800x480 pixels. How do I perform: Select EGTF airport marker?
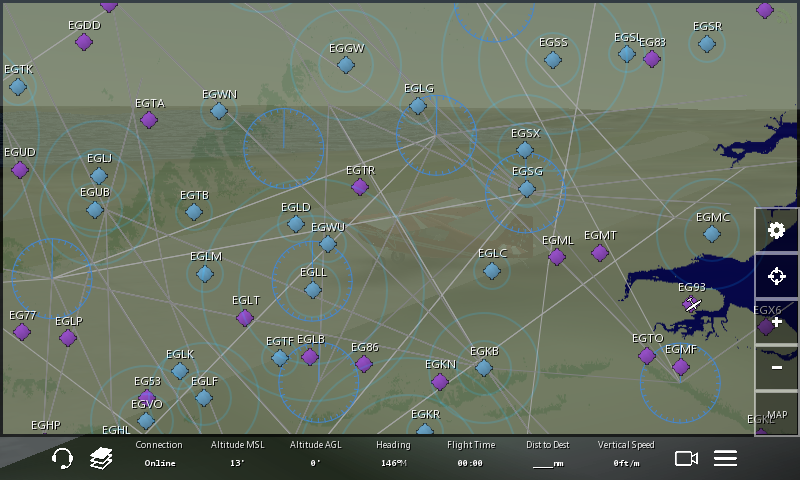(280, 358)
